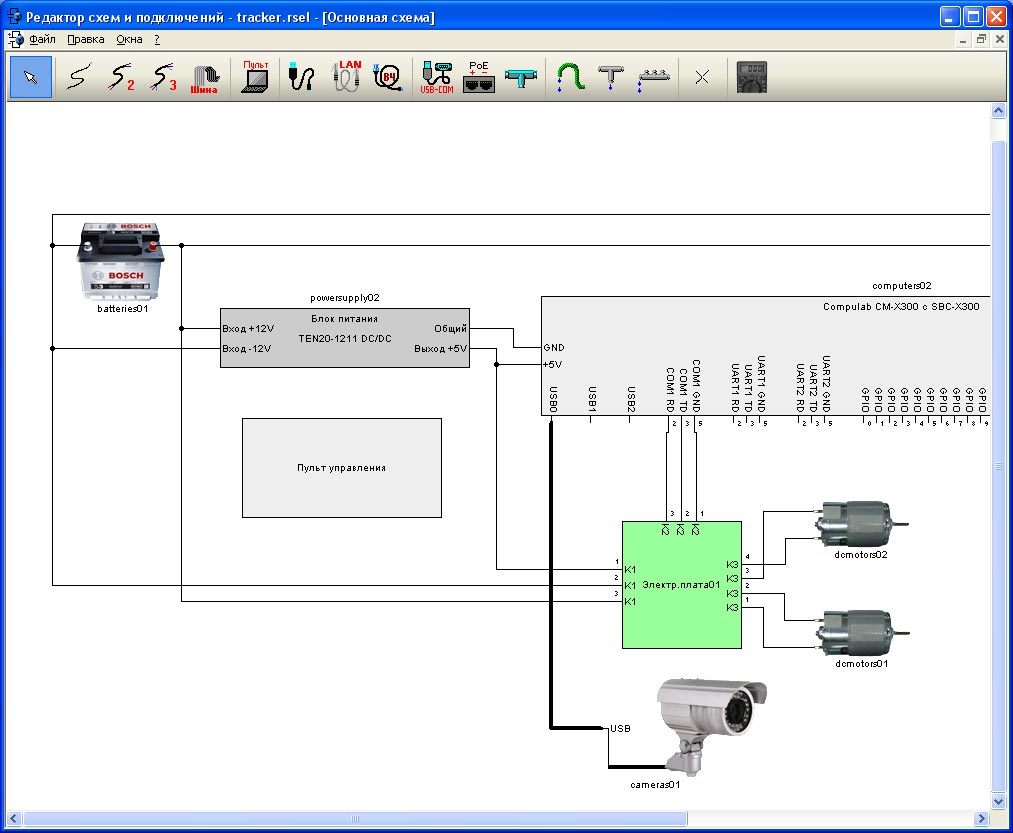Click the computers02 label
1013x833 pixels.
pyautogui.click(x=902, y=286)
